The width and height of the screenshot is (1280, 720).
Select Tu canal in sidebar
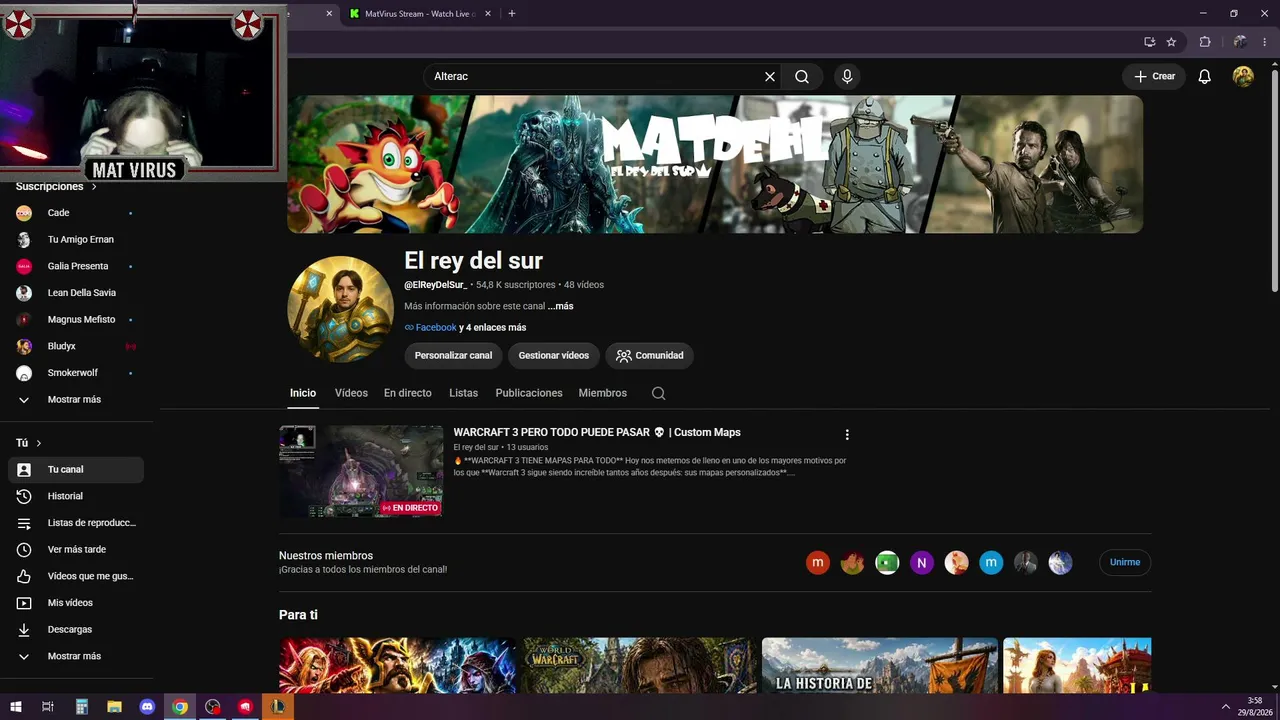76,470
